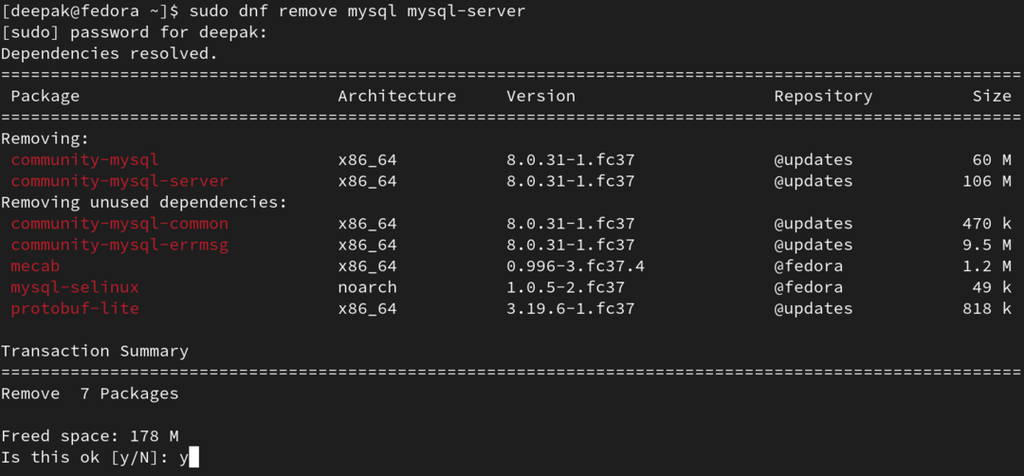Click the Size column header
Screen dimensions: 1024x476
(992, 96)
